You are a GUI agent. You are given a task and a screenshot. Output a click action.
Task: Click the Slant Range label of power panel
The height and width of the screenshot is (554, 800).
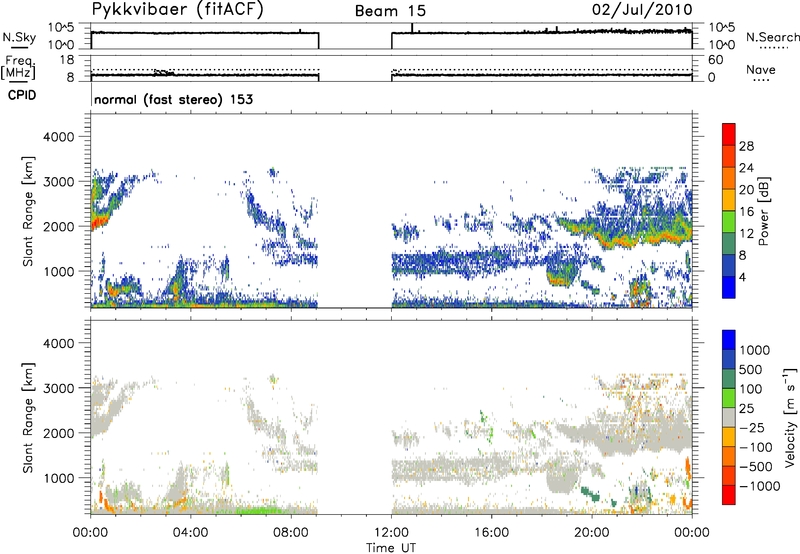[x=28, y=211]
